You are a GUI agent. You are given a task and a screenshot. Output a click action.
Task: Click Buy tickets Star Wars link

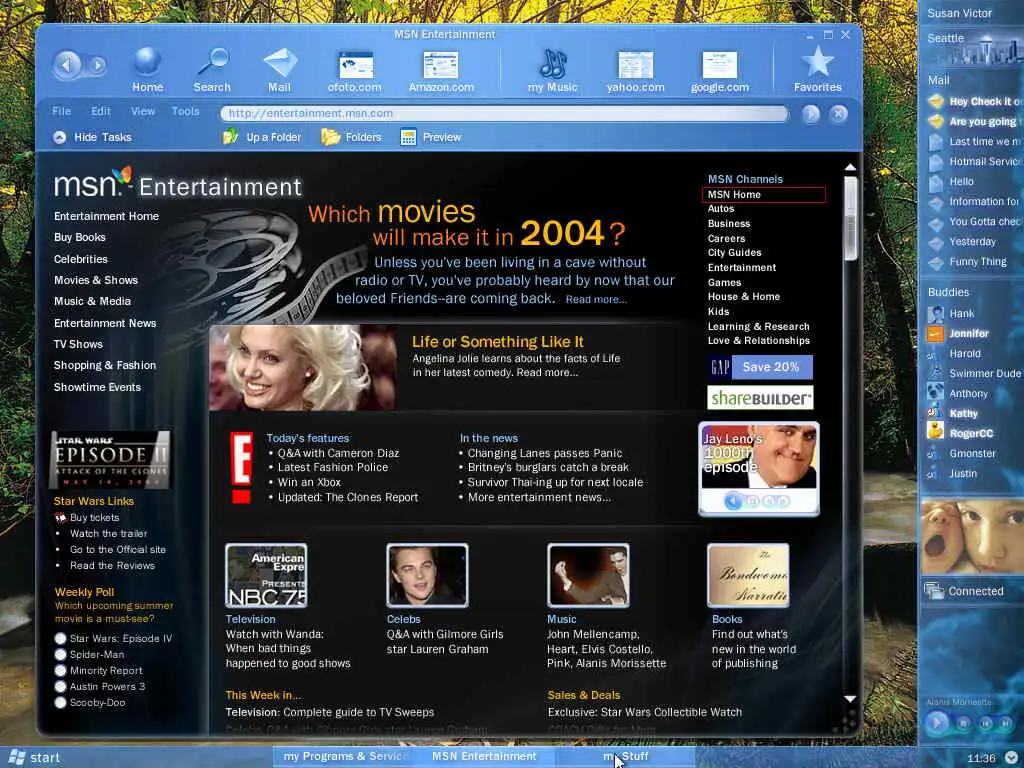pos(94,517)
